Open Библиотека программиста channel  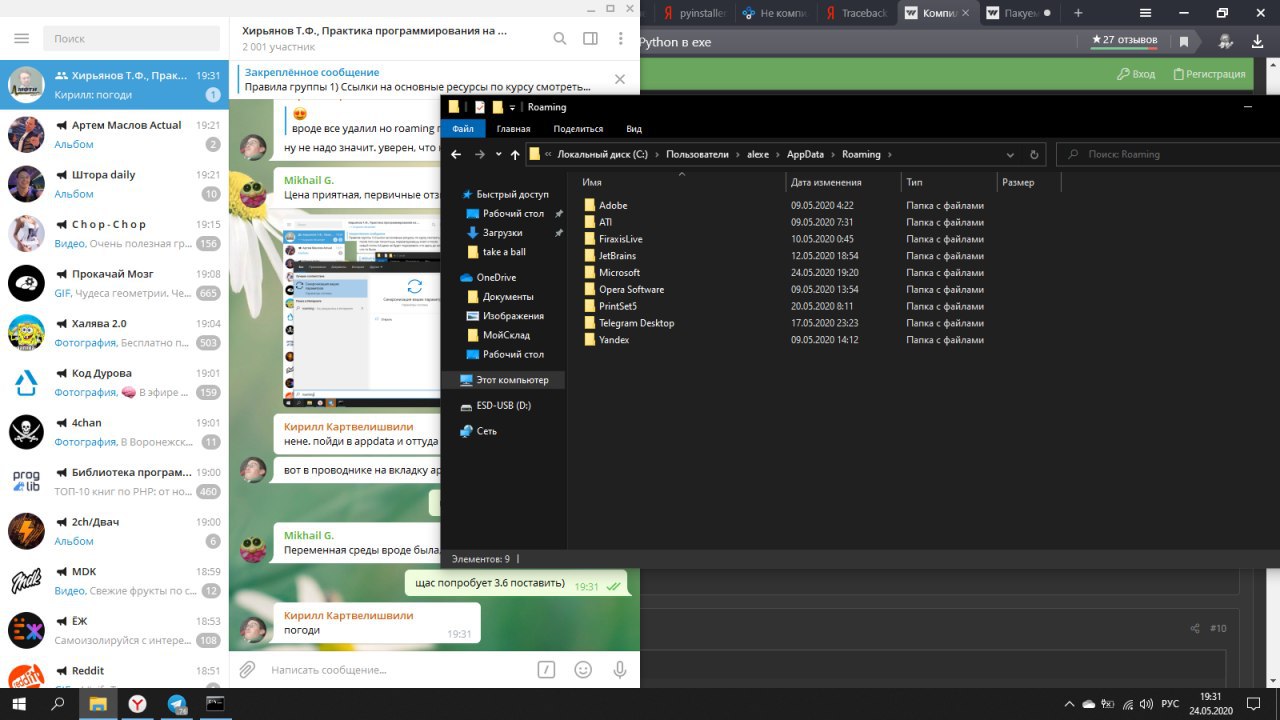pyautogui.click(x=114, y=481)
